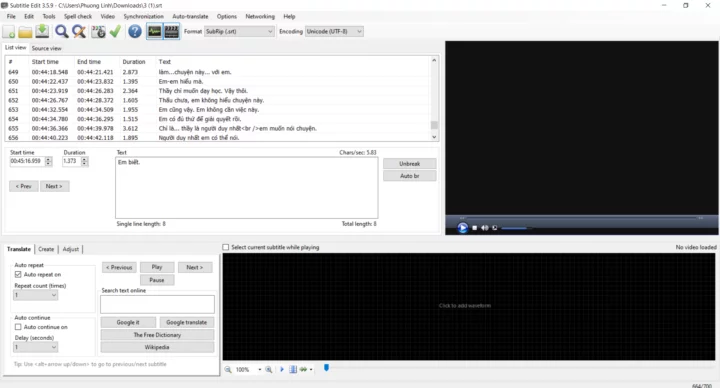Expand the Repeat count dropdown
720x388 pixels.
coord(35,295)
